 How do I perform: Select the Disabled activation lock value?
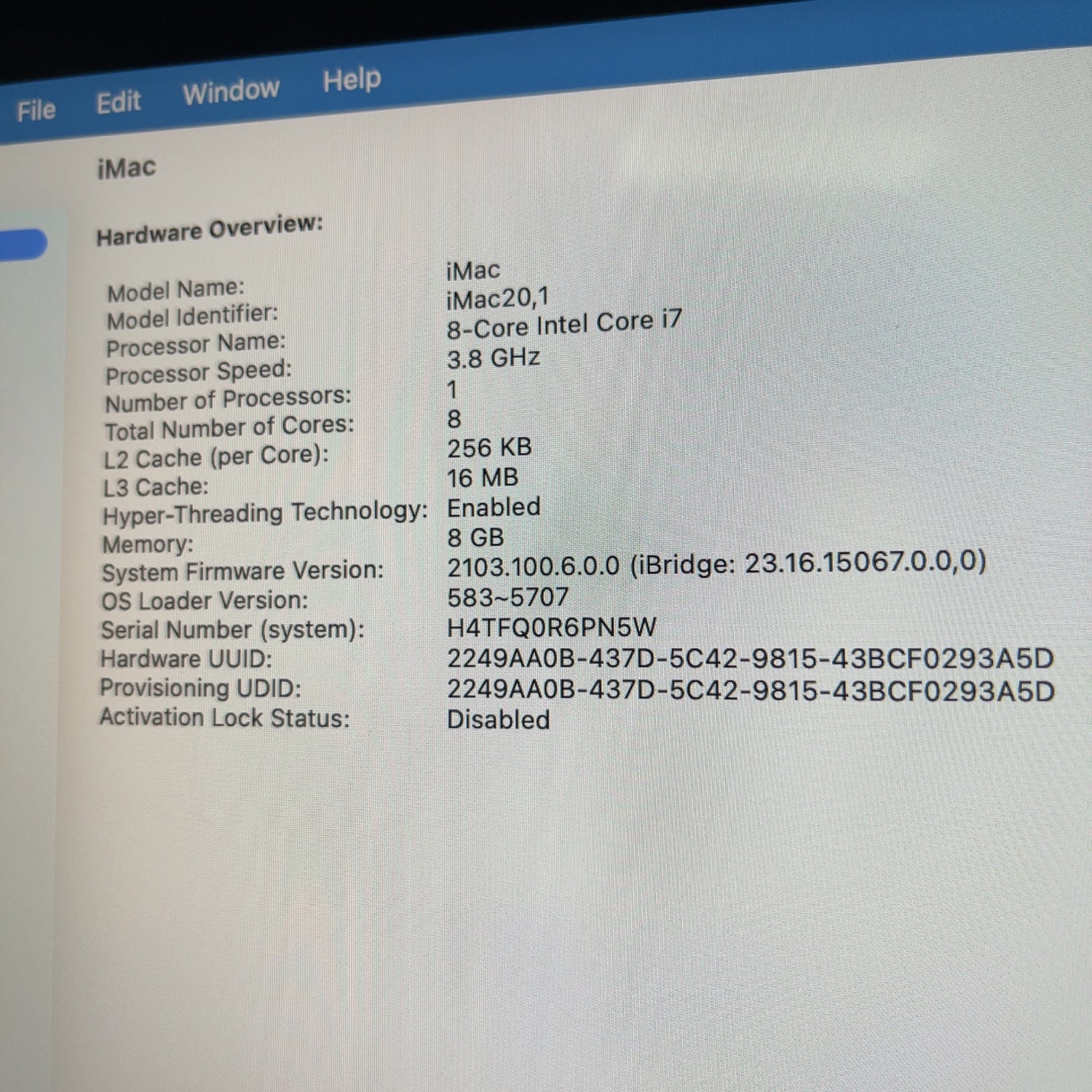[x=499, y=720]
